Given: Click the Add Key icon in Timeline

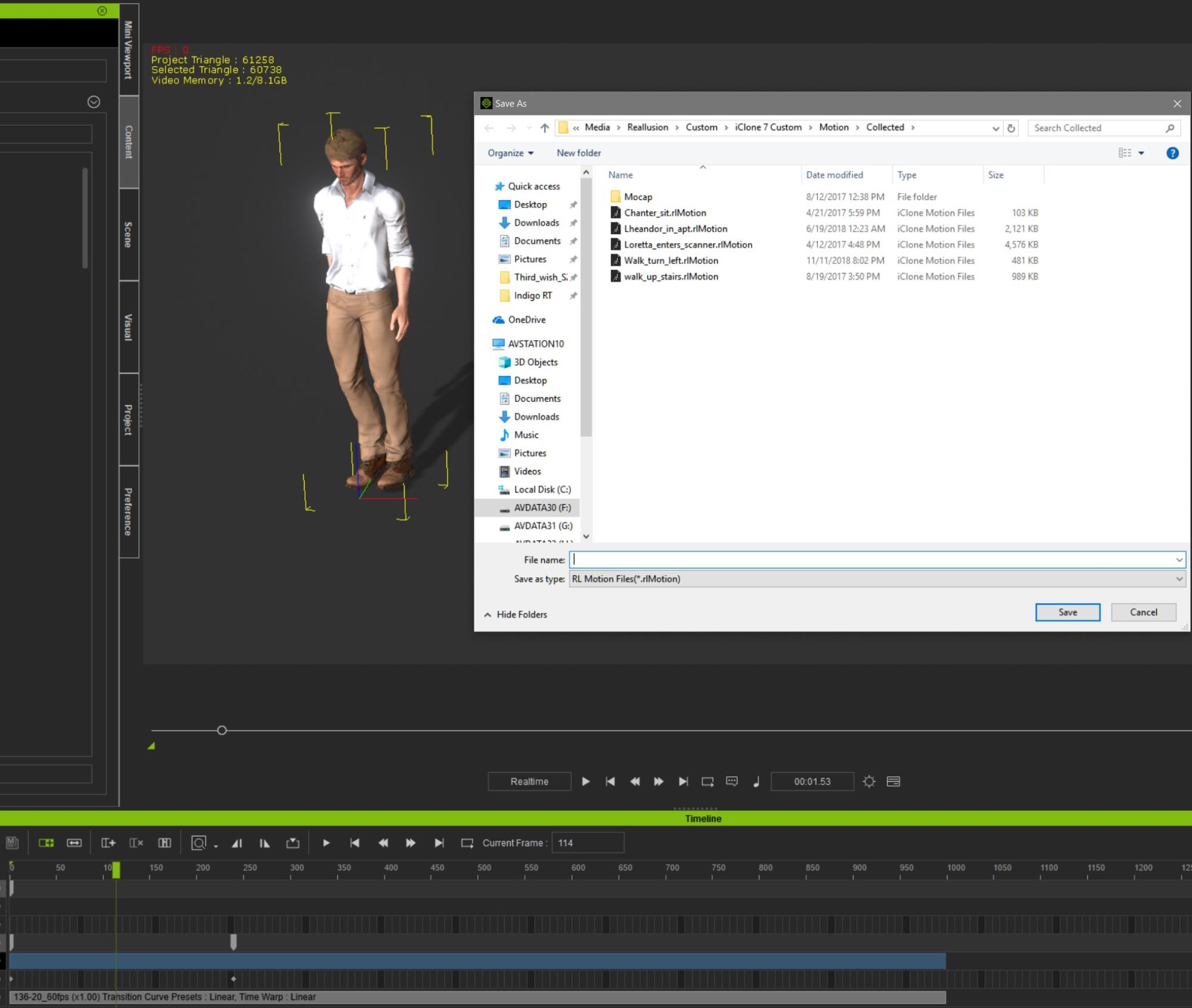Looking at the screenshot, I should pos(108,843).
